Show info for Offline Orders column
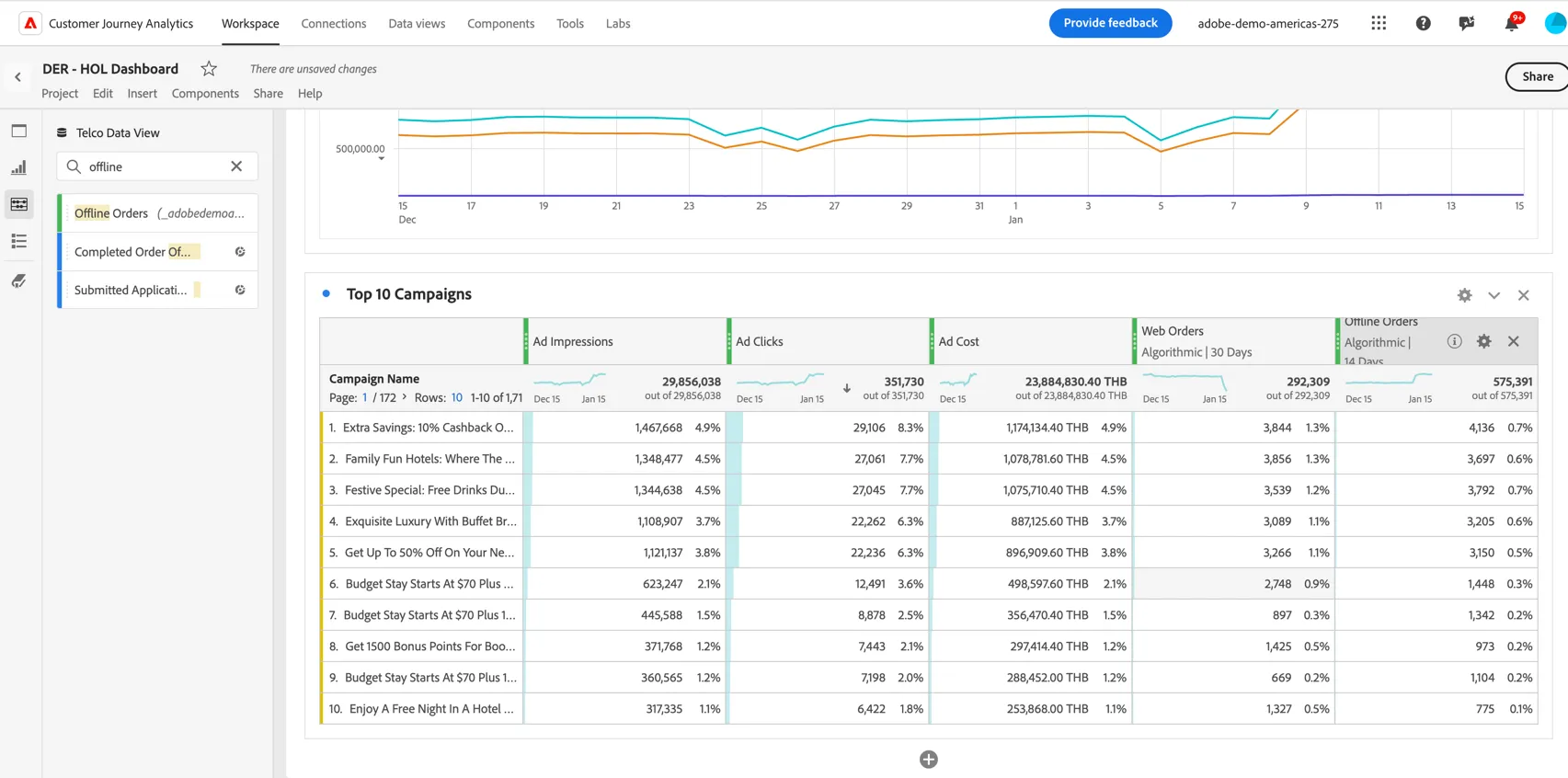Viewport: 1568px width, 778px height. (1454, 341)
